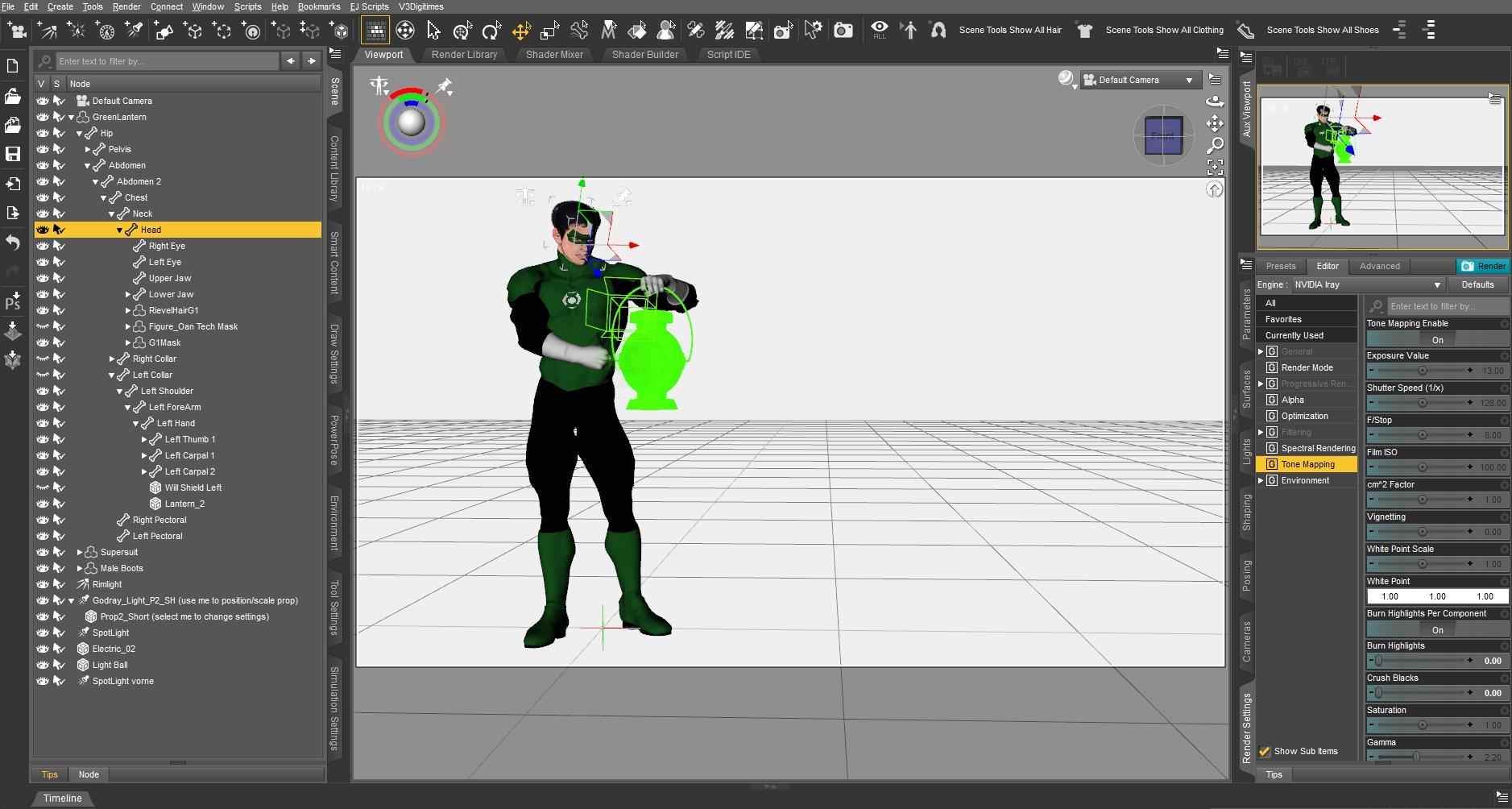Click Scene Tools Show All Clothing

click(1164, 30)
